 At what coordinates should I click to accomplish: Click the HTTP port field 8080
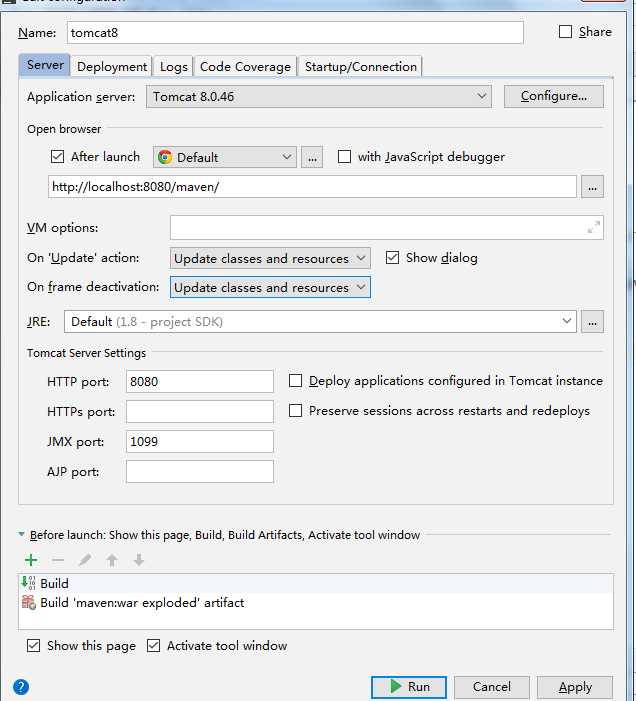[200, 381]
